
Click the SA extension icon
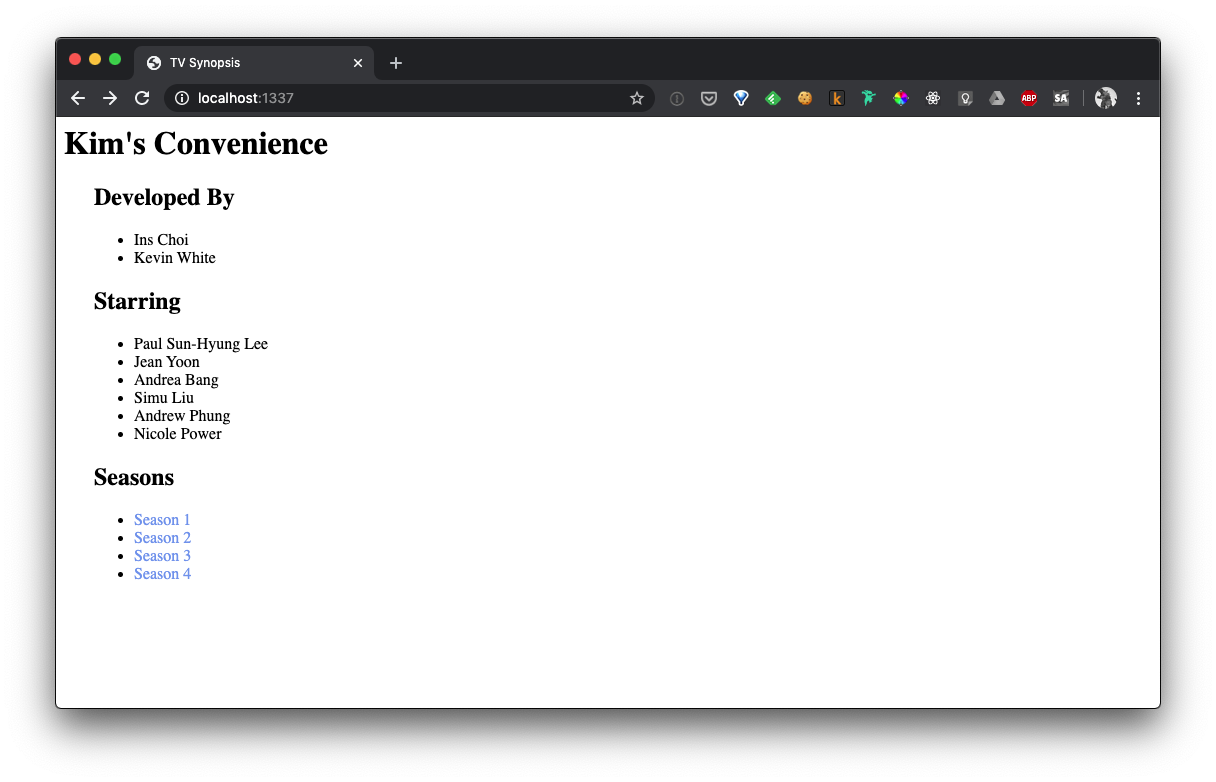point(1061,98)
